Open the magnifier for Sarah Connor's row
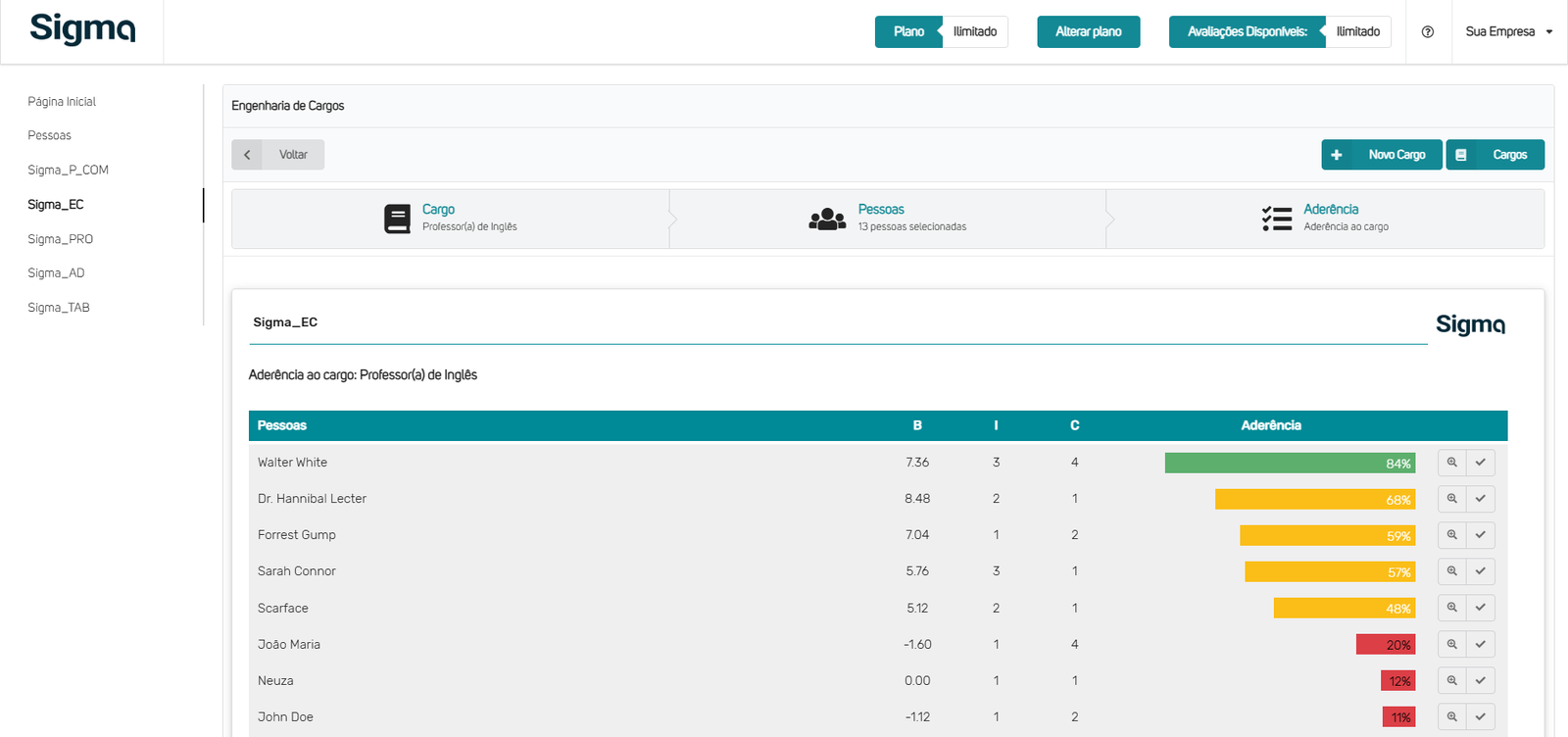This screenshot has width=1568, height=737. (1451, 571)
